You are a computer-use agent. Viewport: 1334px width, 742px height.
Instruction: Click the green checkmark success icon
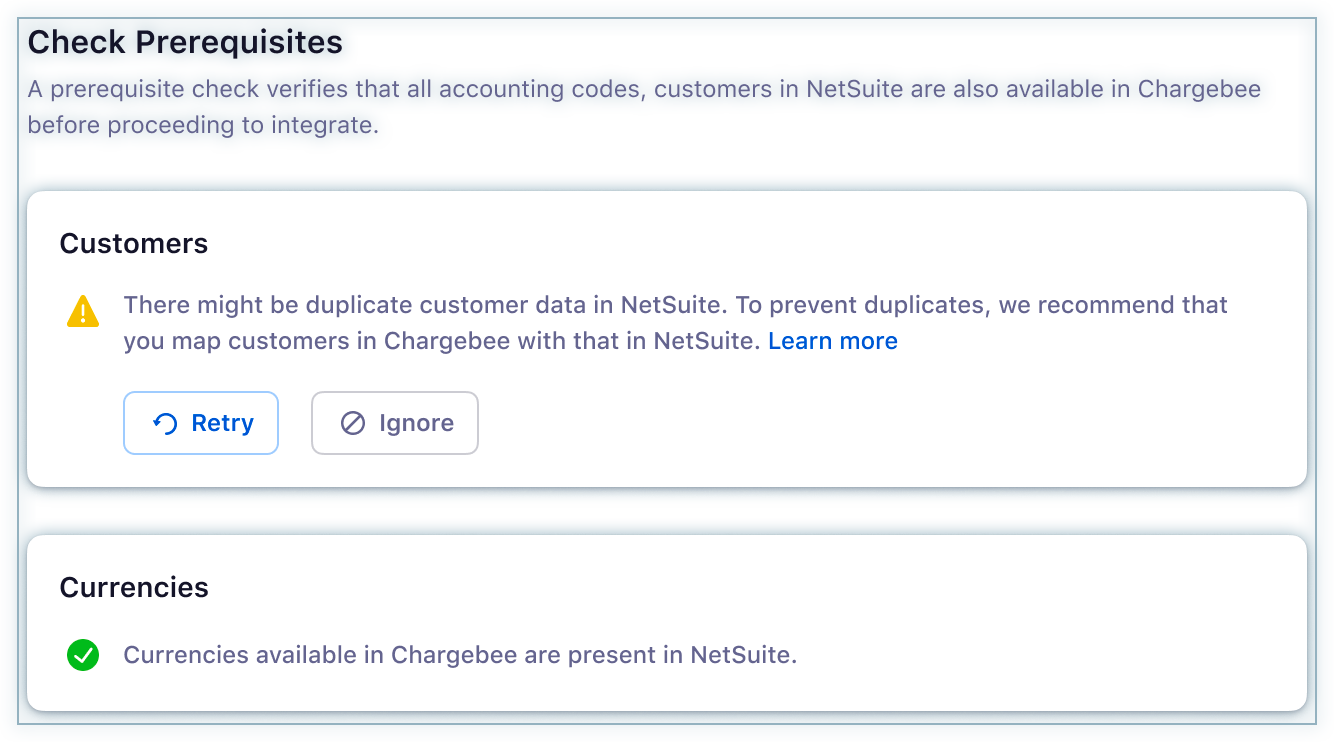pyautogui.click(x=83, y=656)
